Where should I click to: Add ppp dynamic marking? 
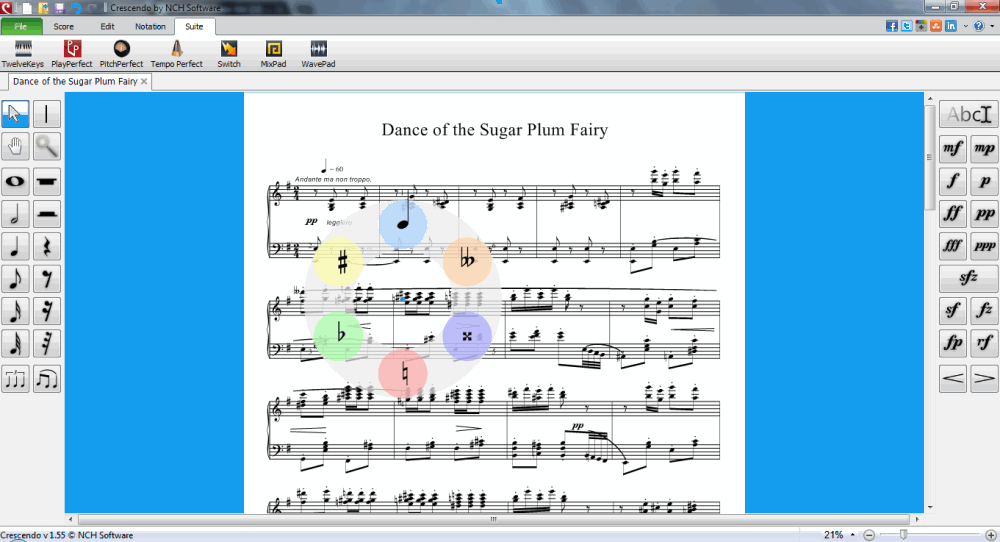pyautogui.click(x=984, y=245)
